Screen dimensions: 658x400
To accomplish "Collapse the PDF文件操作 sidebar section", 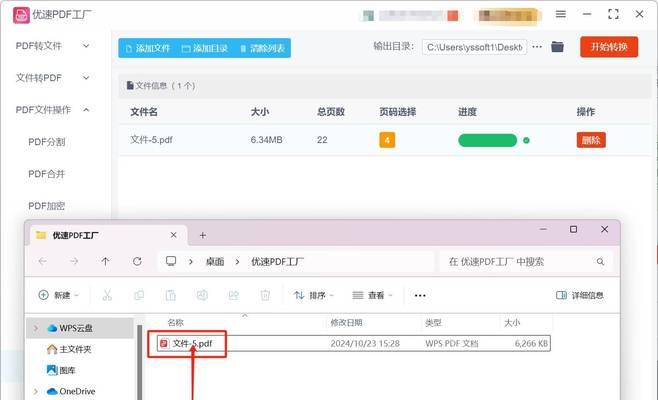I will coord(52,110).
